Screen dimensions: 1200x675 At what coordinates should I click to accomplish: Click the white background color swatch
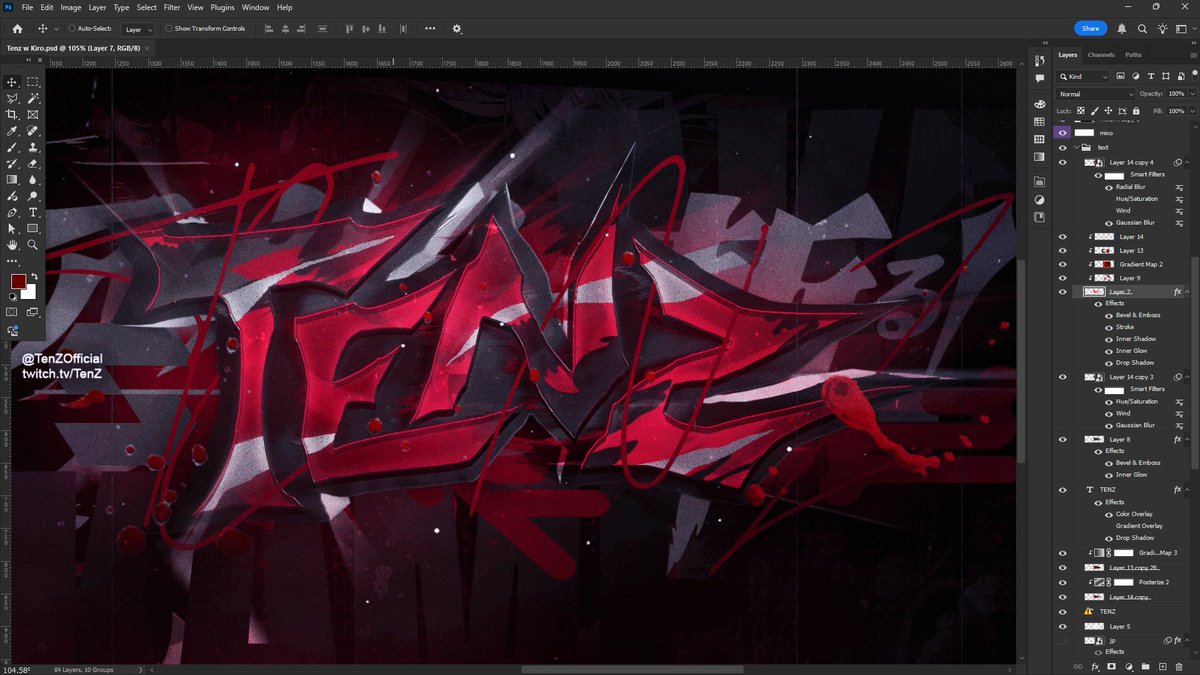(x=31, y=293)
